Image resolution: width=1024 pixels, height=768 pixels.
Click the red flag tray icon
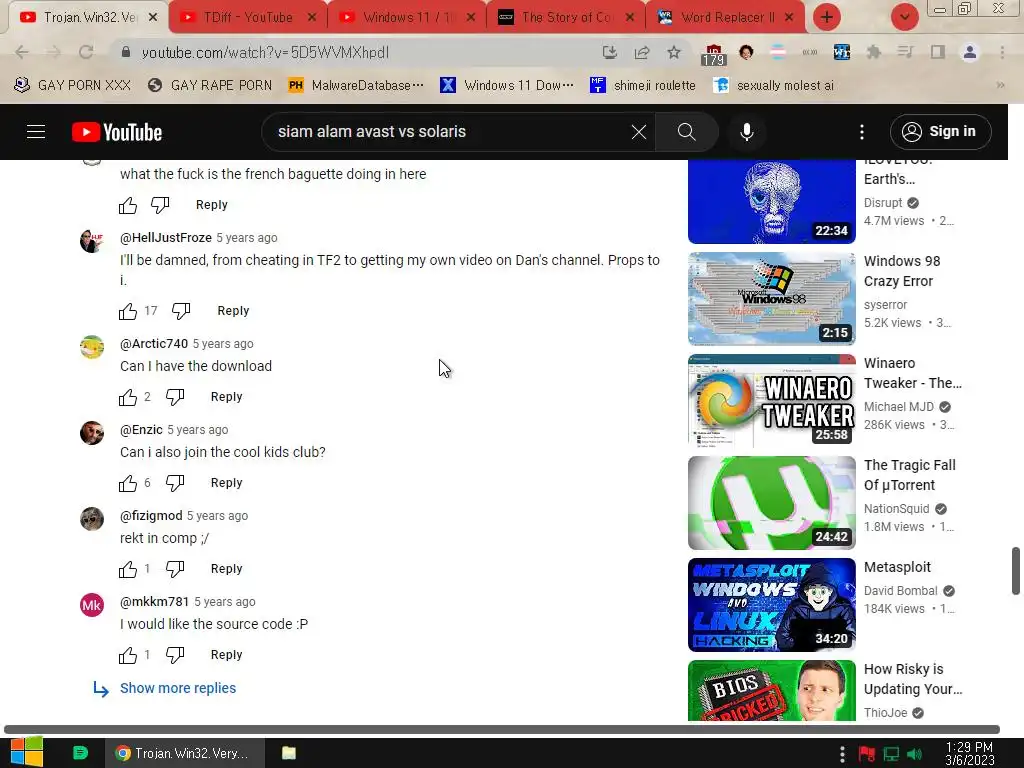pyautogui.click(x=867, y=754)
